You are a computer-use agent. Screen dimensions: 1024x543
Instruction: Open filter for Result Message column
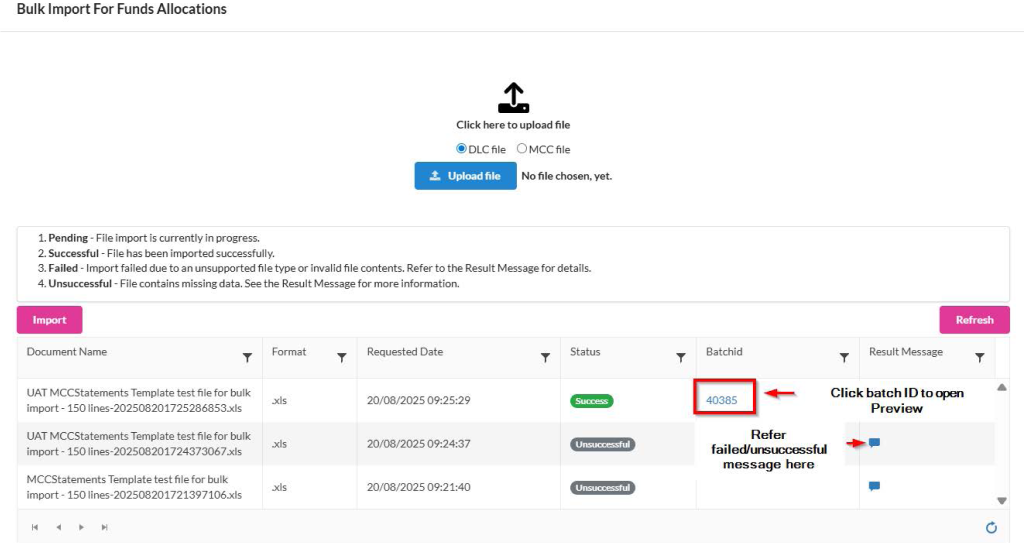click(x=979, y=357)
